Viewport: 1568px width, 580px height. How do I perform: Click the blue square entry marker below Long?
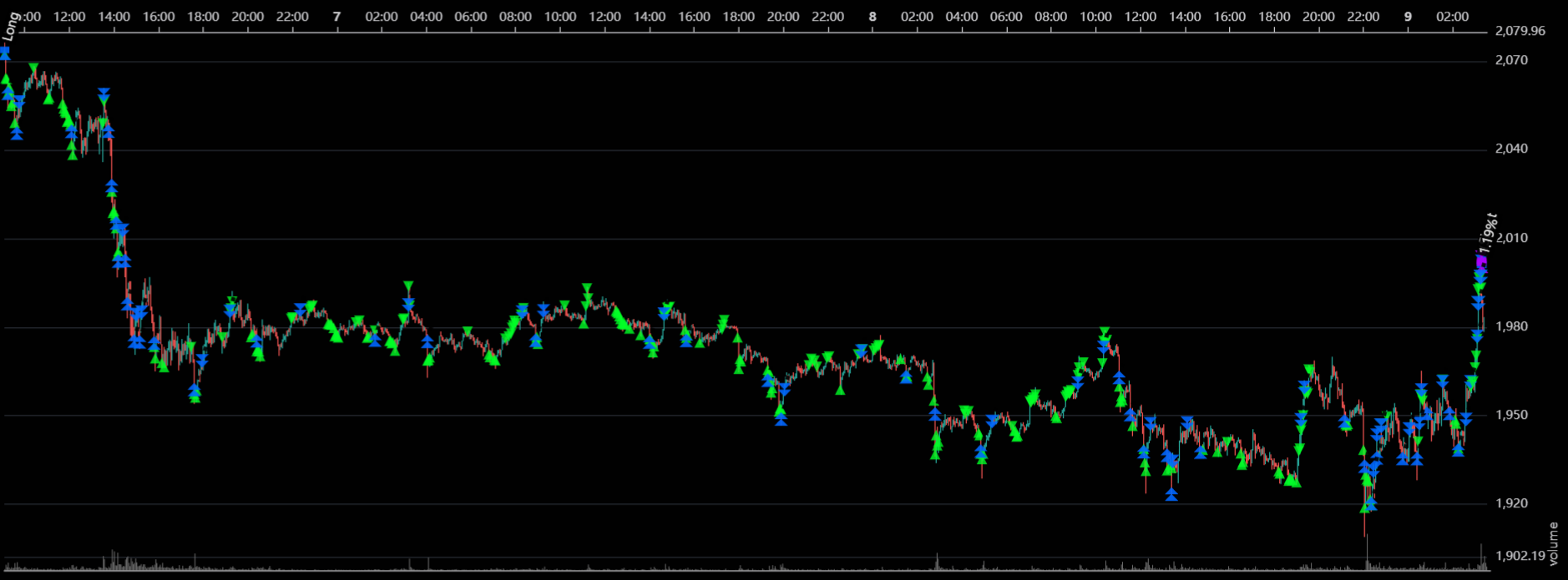4,53
